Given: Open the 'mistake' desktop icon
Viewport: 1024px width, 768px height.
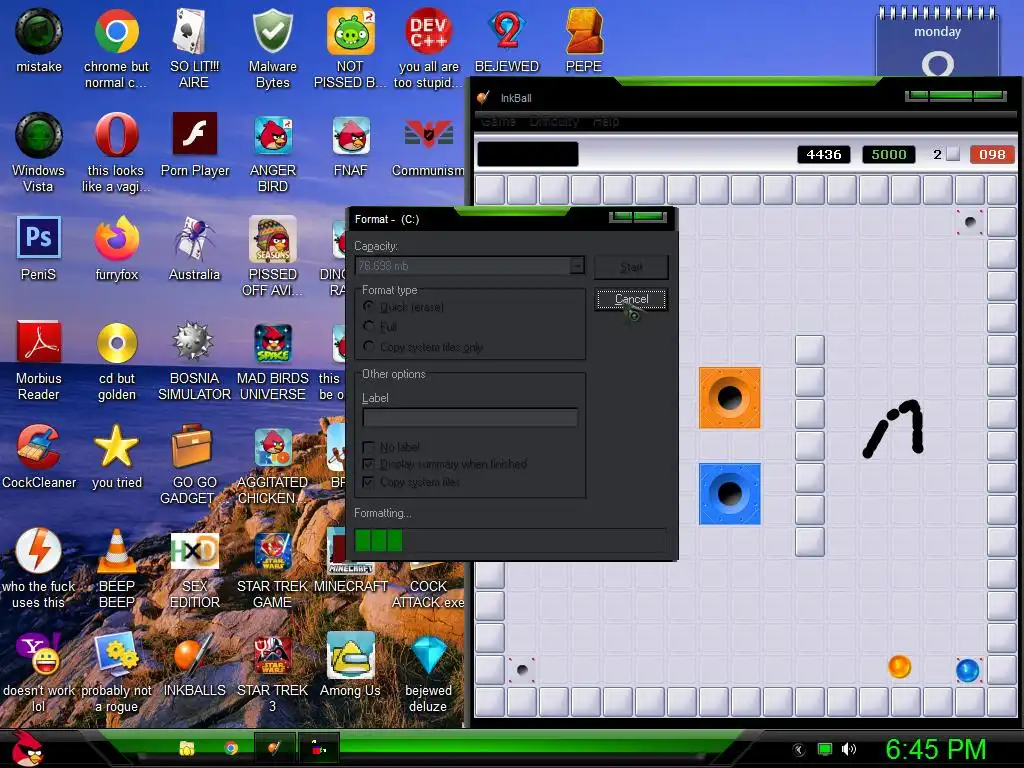Looking at the screenshot, I should coord(39,40).
